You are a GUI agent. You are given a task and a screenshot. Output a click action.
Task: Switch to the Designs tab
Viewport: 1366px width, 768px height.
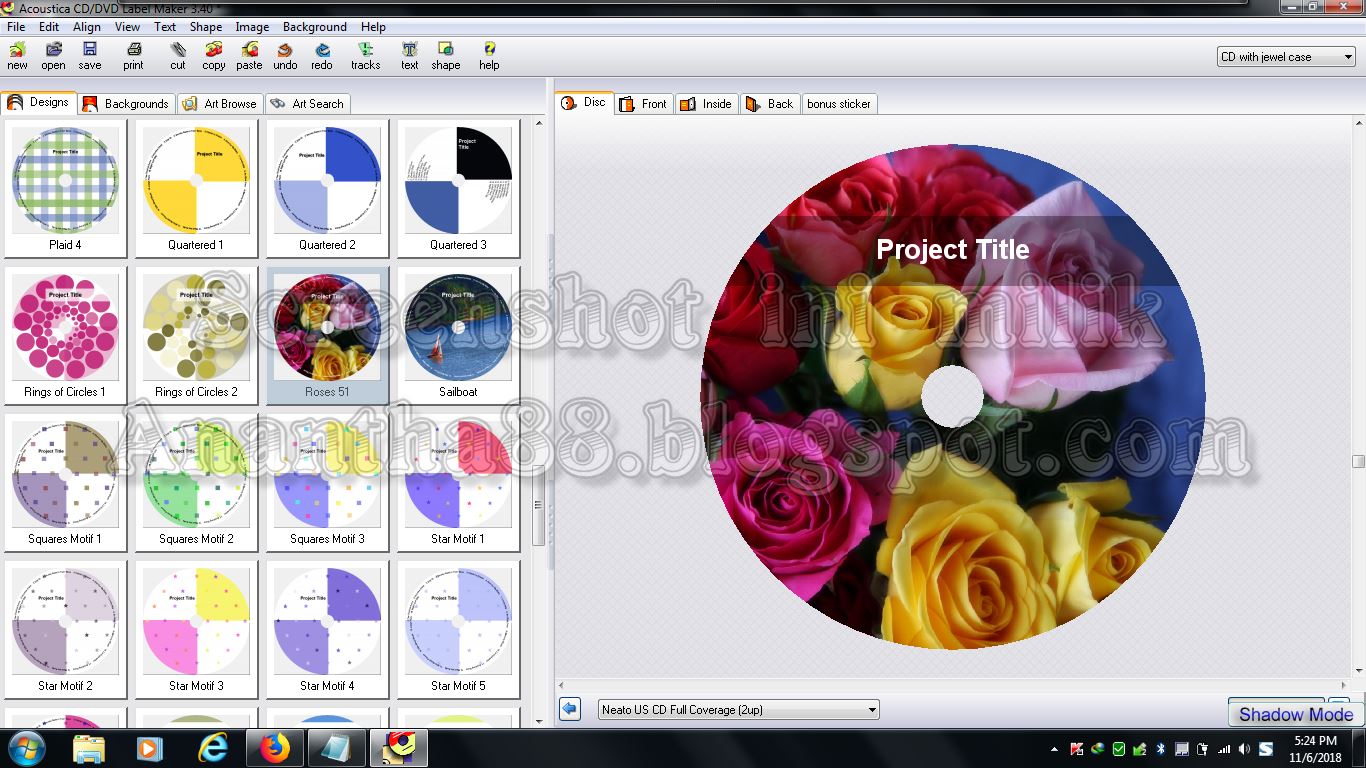click(x=38, y=102)
